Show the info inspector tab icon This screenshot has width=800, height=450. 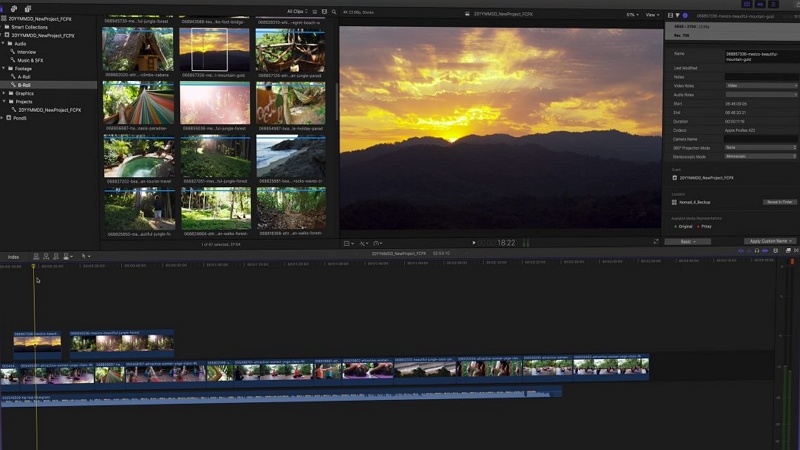[685, 16]
